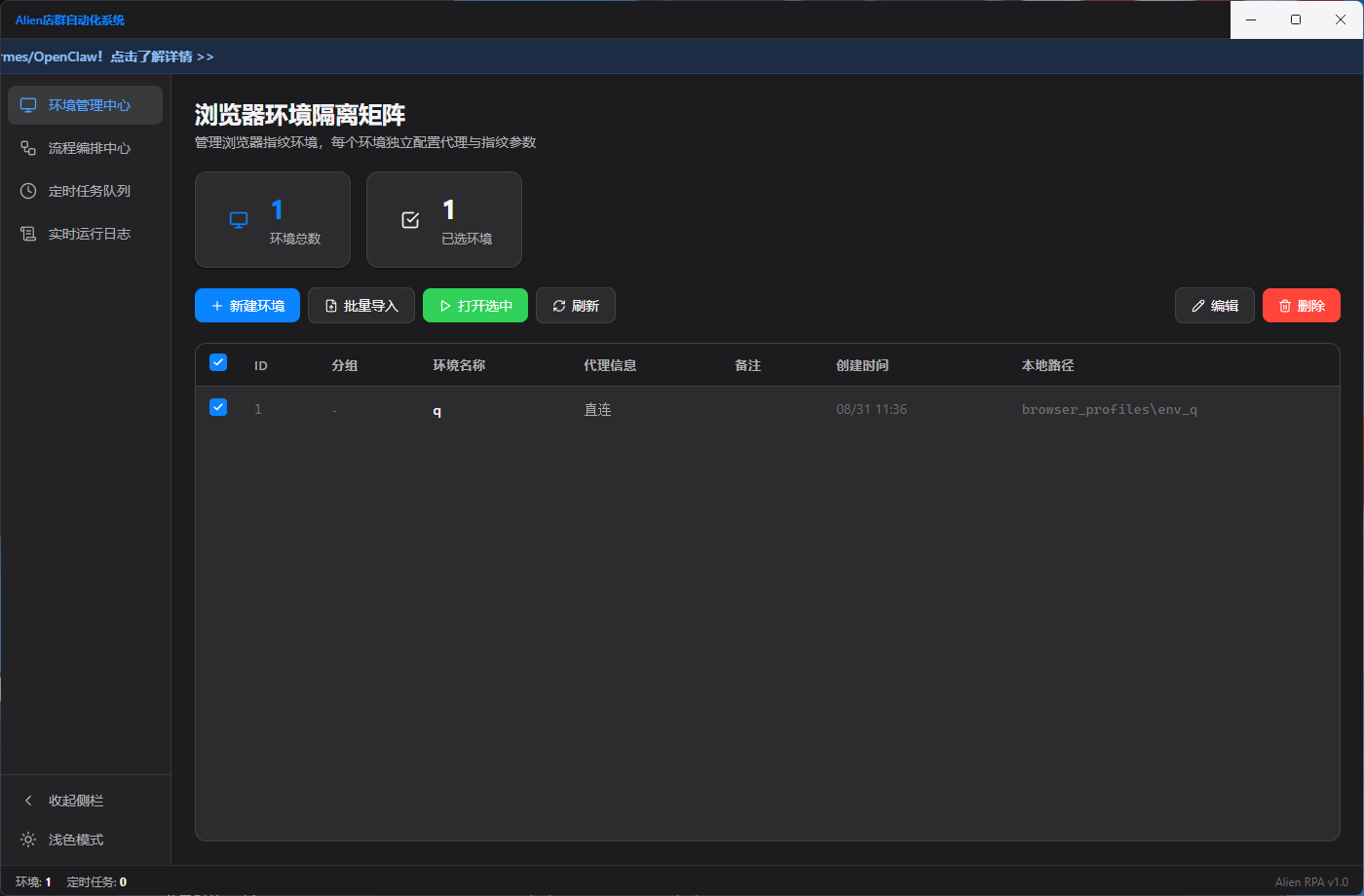Click the 分组 column header
The height and width of the screenshot is (896, 1364).
coord(345,366)
